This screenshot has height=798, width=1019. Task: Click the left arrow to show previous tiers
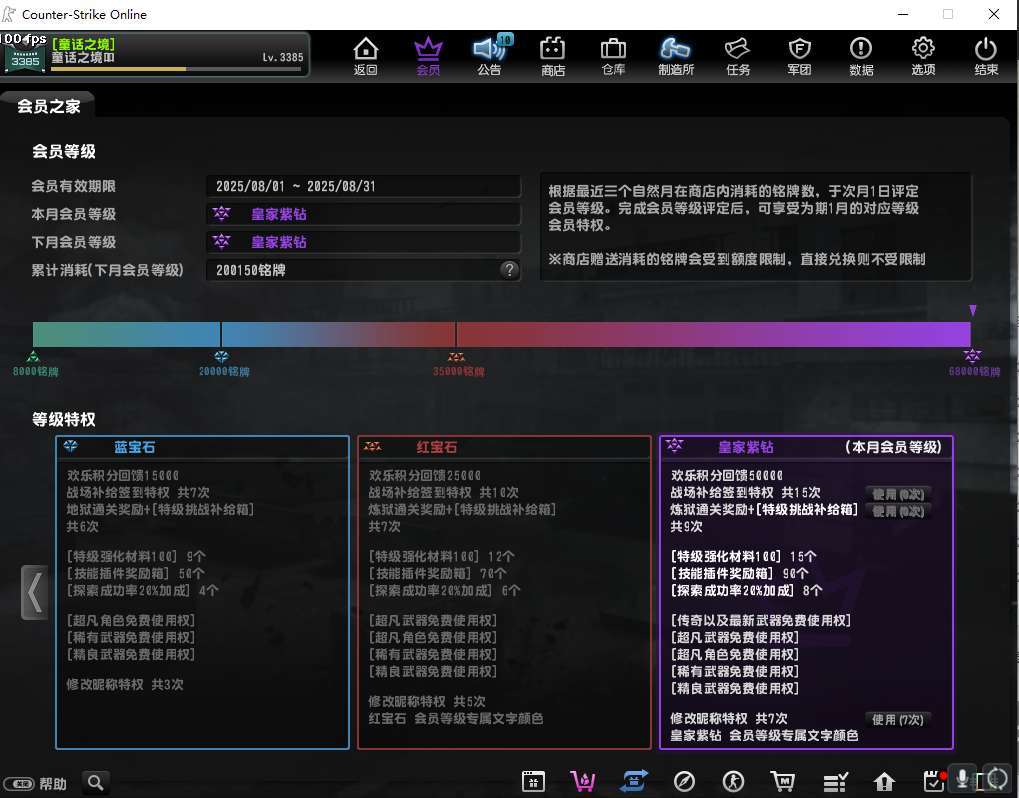tap(34, 592)
